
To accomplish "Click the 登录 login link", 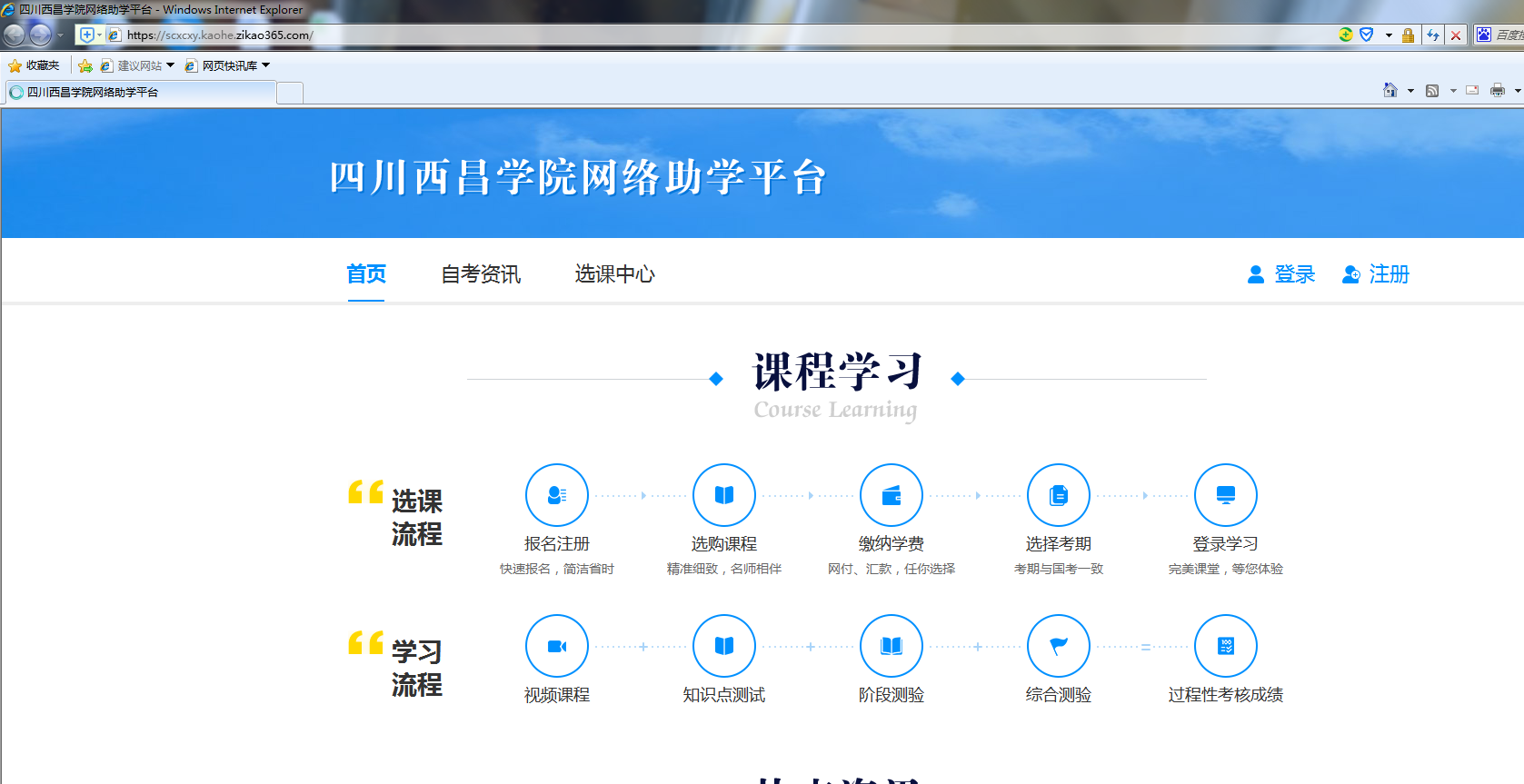I will (x=1295, y=274).
